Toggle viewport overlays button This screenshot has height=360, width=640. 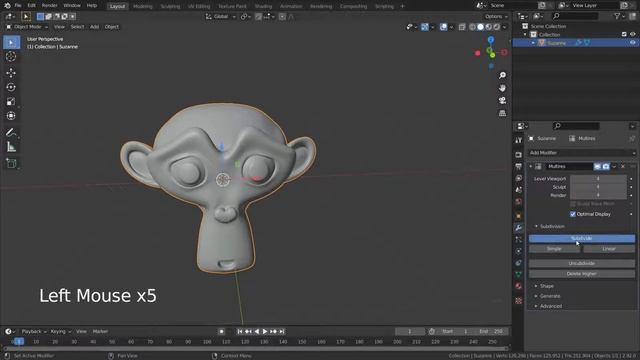[x=444, y=27]
